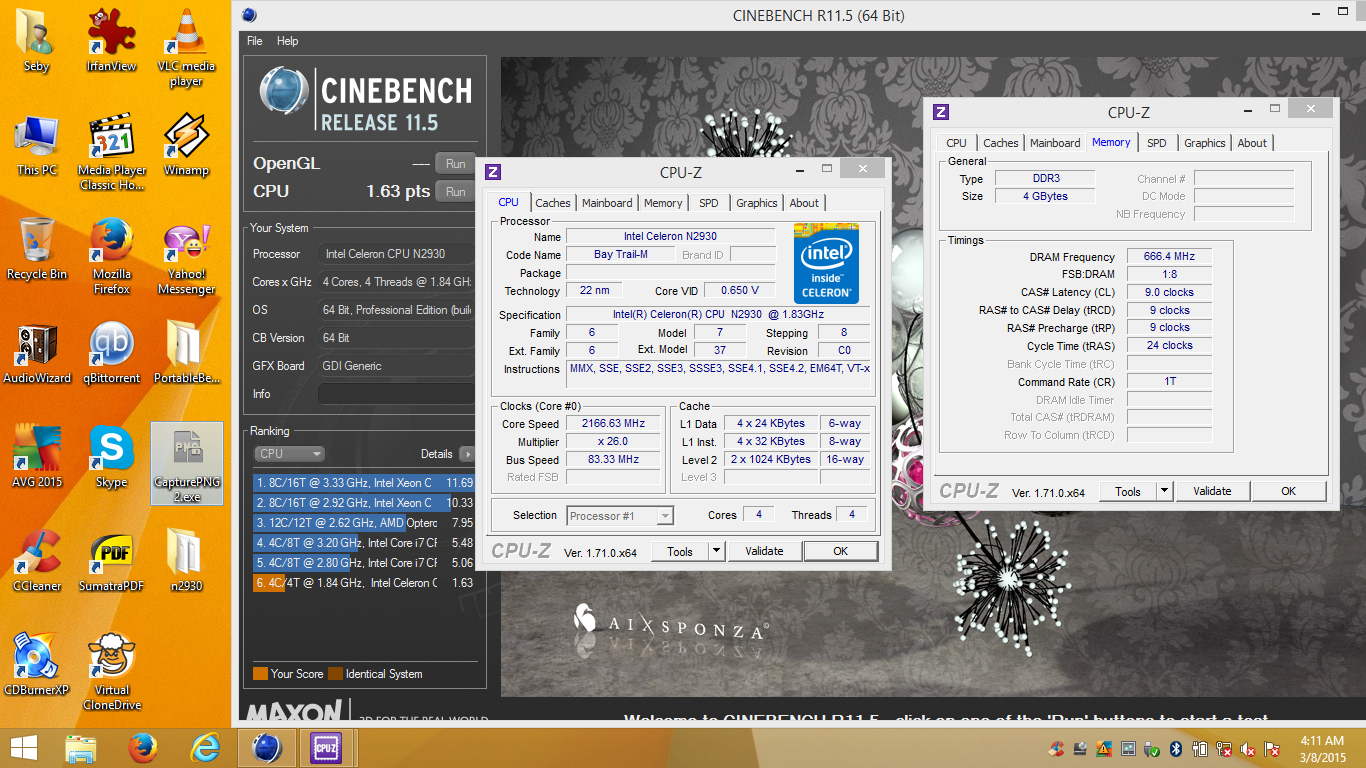Click OK in front CPU-Z window
Viewport: 1366px width, 768px height.
pyautogui.click(x=841, y=551)
